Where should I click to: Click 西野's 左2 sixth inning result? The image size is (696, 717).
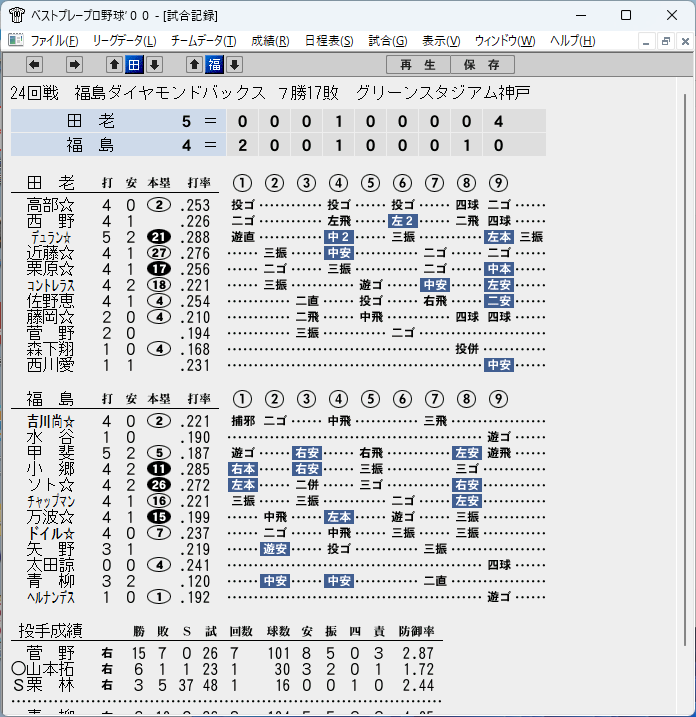pyautogui.click(x=402, y=221)
